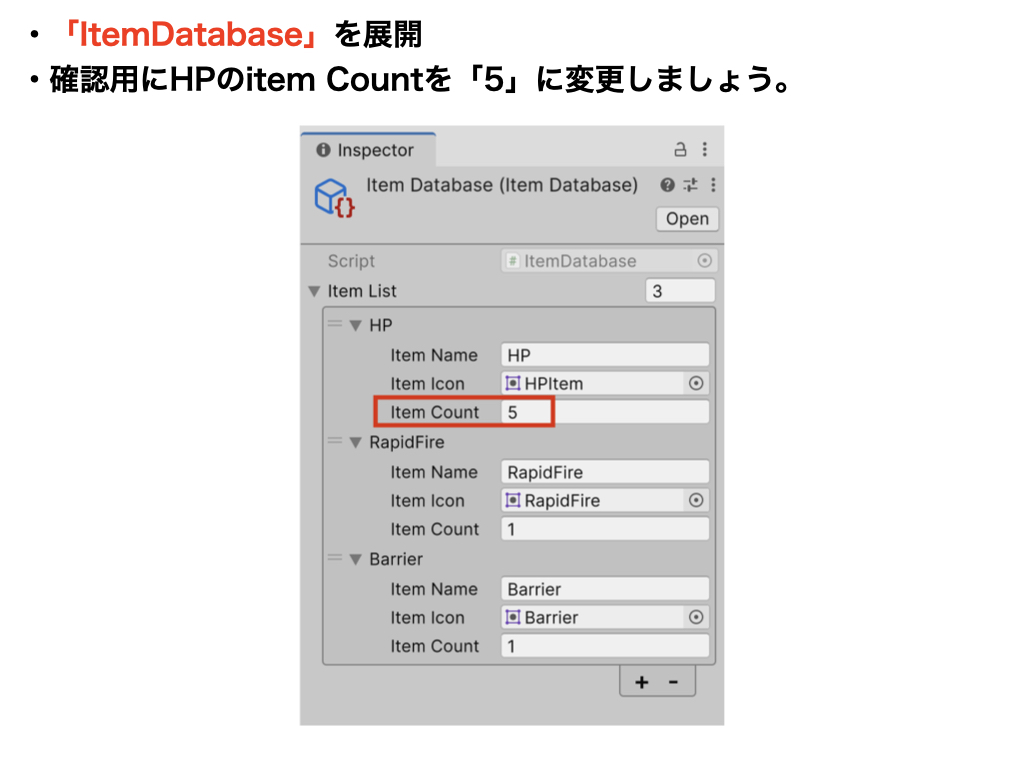1024x768 pixels.
Task: Click the Inspector lock icon
Action: point(680,150)
